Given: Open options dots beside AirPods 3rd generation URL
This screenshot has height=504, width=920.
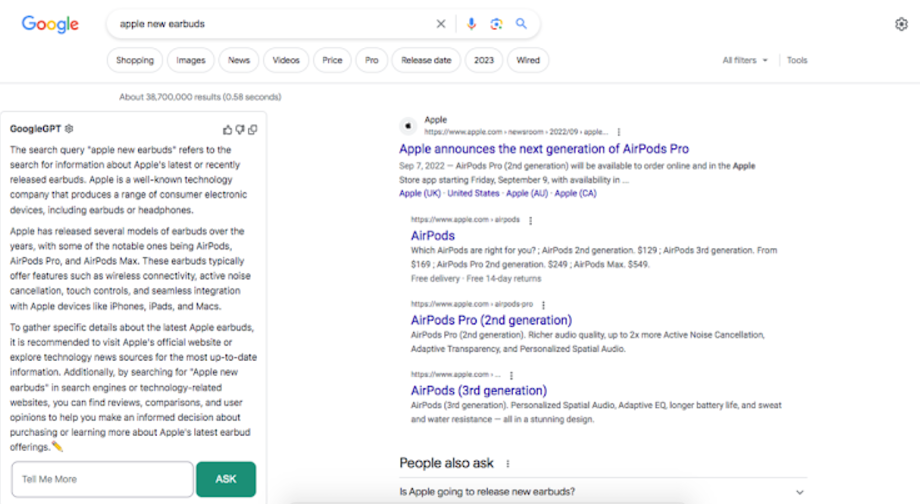Looking at the screenshot, I should point(511,376).
